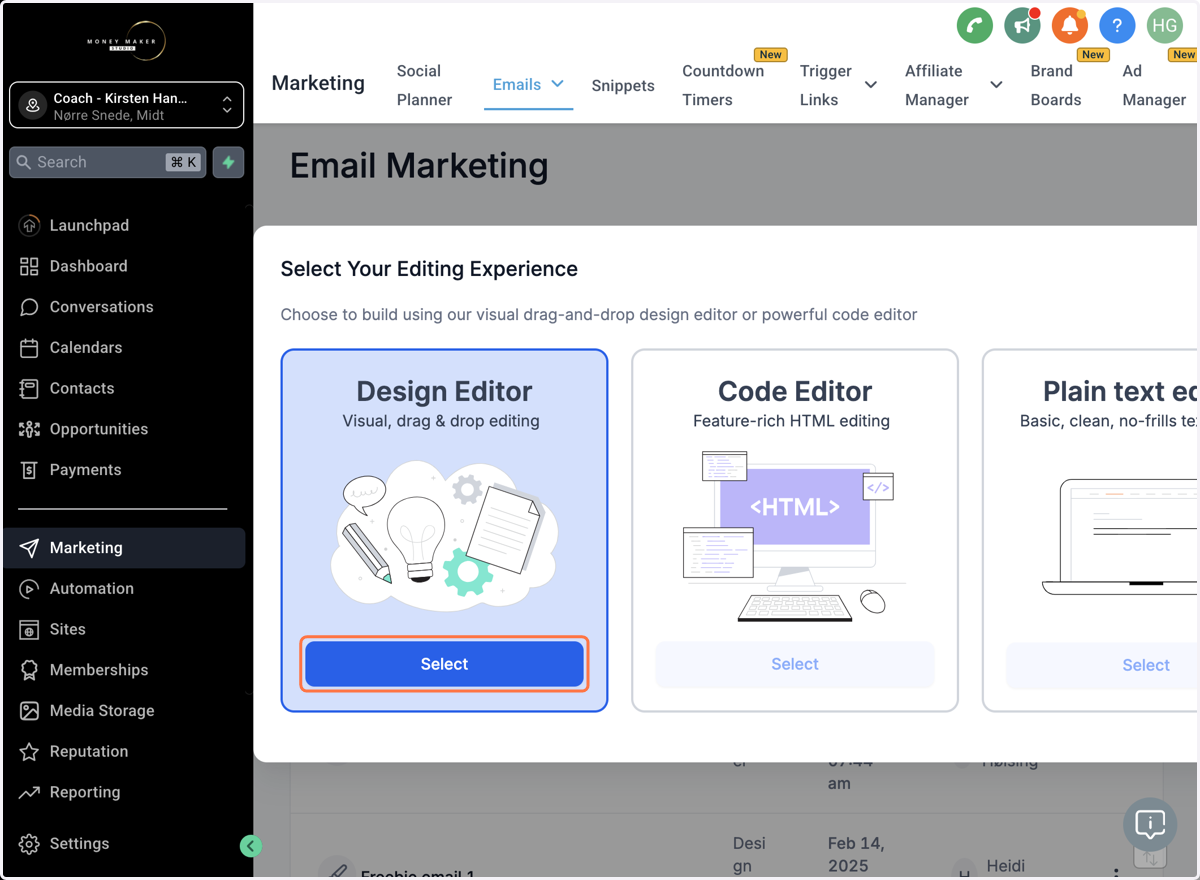The height and width of the screenshot is (880, 1200).
Task: Click the Calendars icon in sidebar
Action: [29, 348]
